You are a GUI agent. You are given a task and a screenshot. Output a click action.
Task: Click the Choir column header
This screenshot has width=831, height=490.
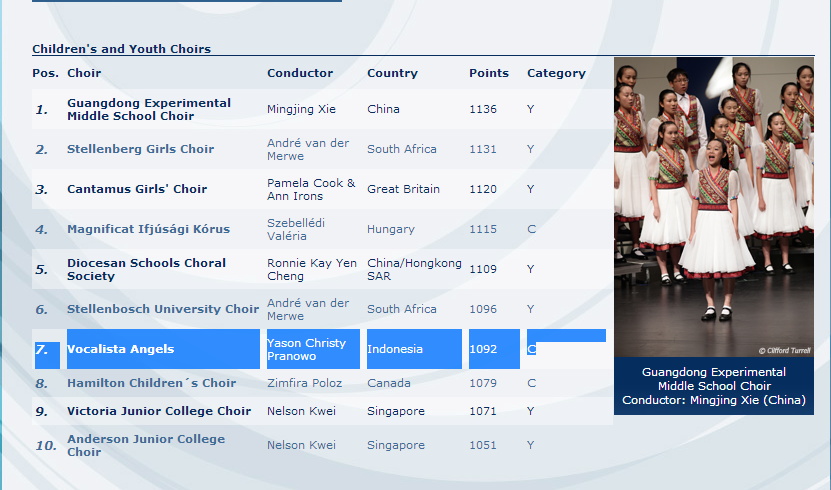(84, 73)
